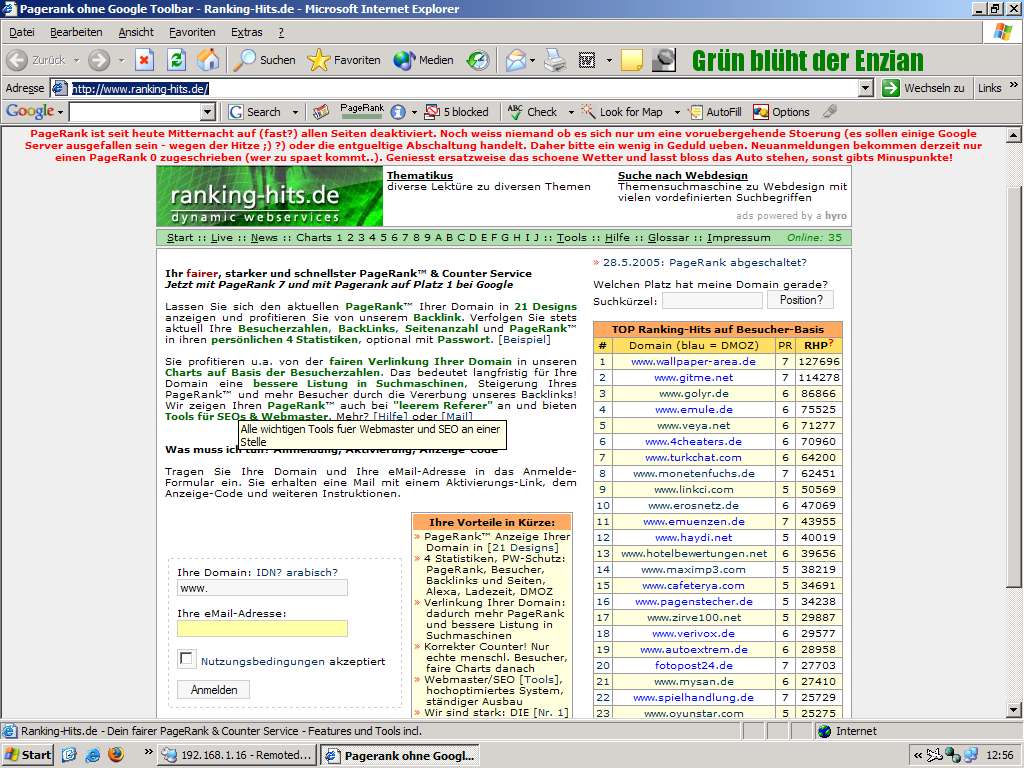
Task: Expand the Back button history dropdown
Action: 76,60
